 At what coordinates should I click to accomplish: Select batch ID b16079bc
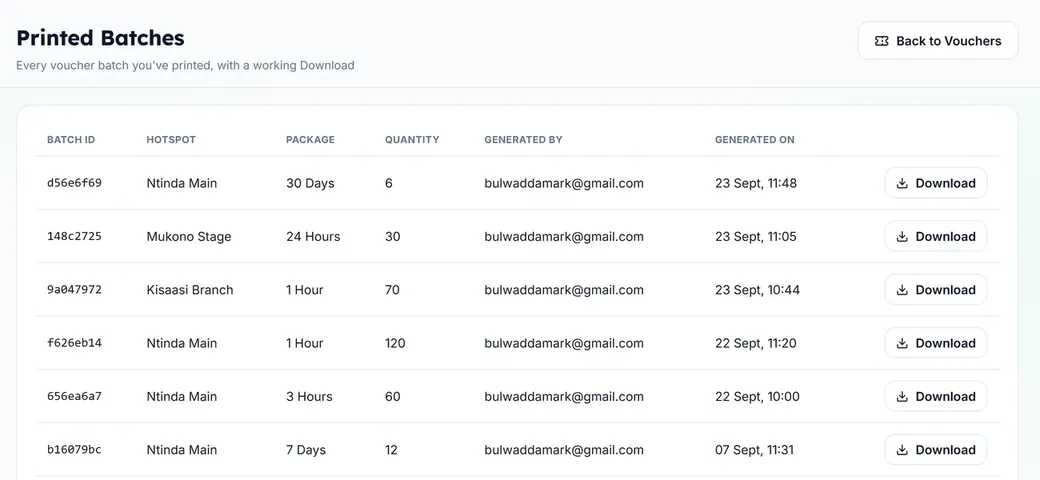point(74,450)
